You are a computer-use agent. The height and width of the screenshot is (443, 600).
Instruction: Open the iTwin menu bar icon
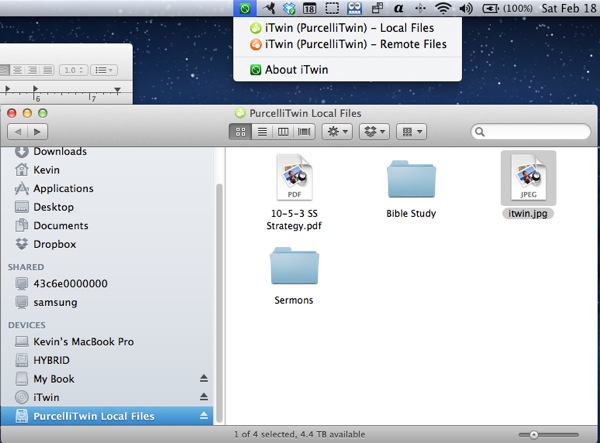pyautogui.click(x=245, y=8)
